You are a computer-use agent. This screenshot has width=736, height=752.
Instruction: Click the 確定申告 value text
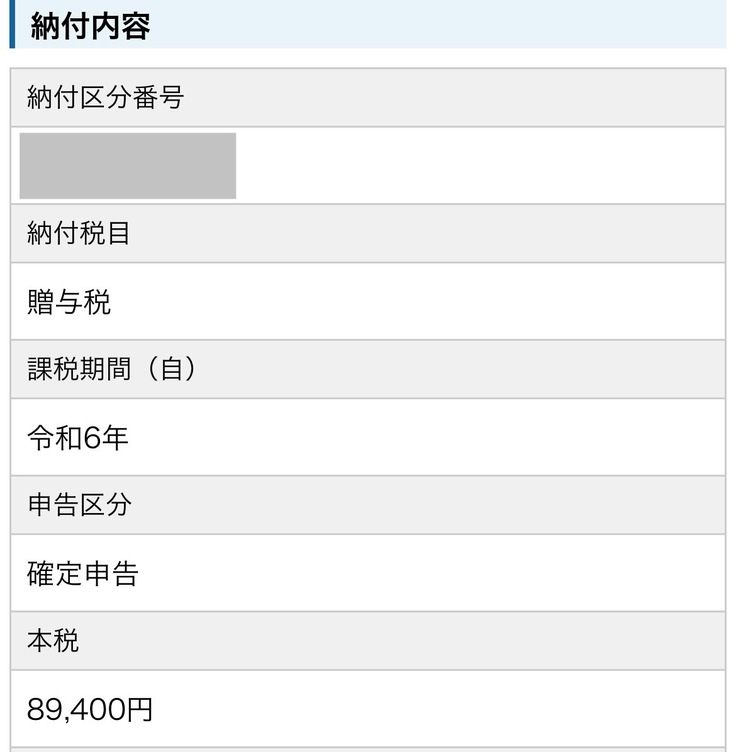click(83, 574)
